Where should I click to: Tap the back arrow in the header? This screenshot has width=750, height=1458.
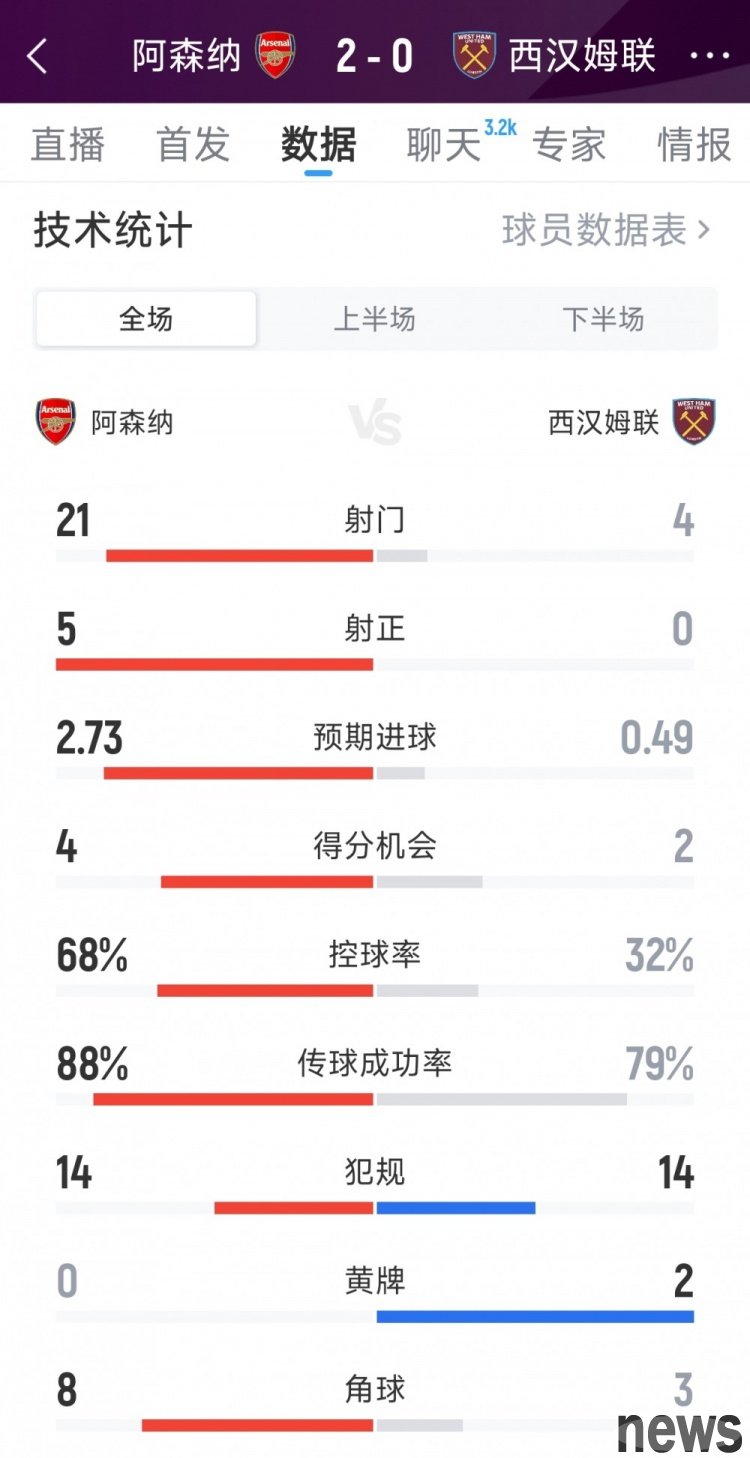(x=37, y=56)
